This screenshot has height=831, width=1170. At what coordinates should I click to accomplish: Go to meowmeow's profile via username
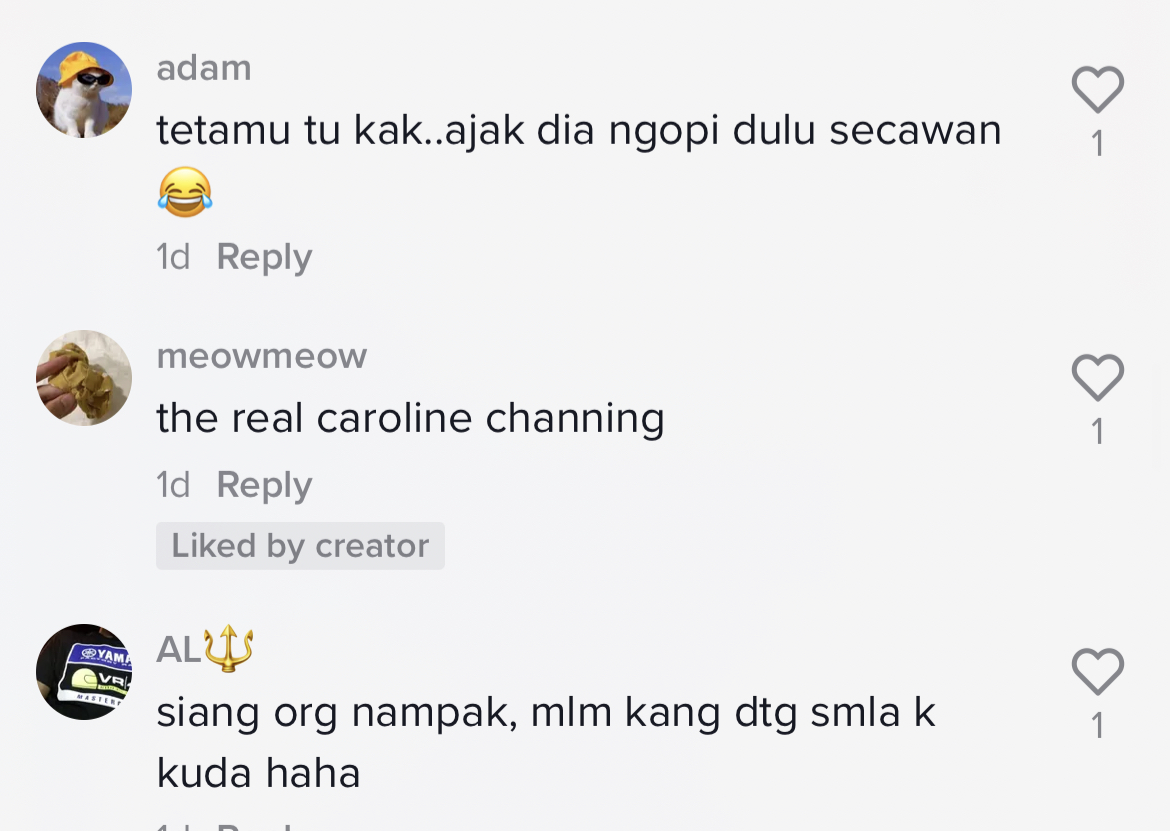click(x=262, y=356)
